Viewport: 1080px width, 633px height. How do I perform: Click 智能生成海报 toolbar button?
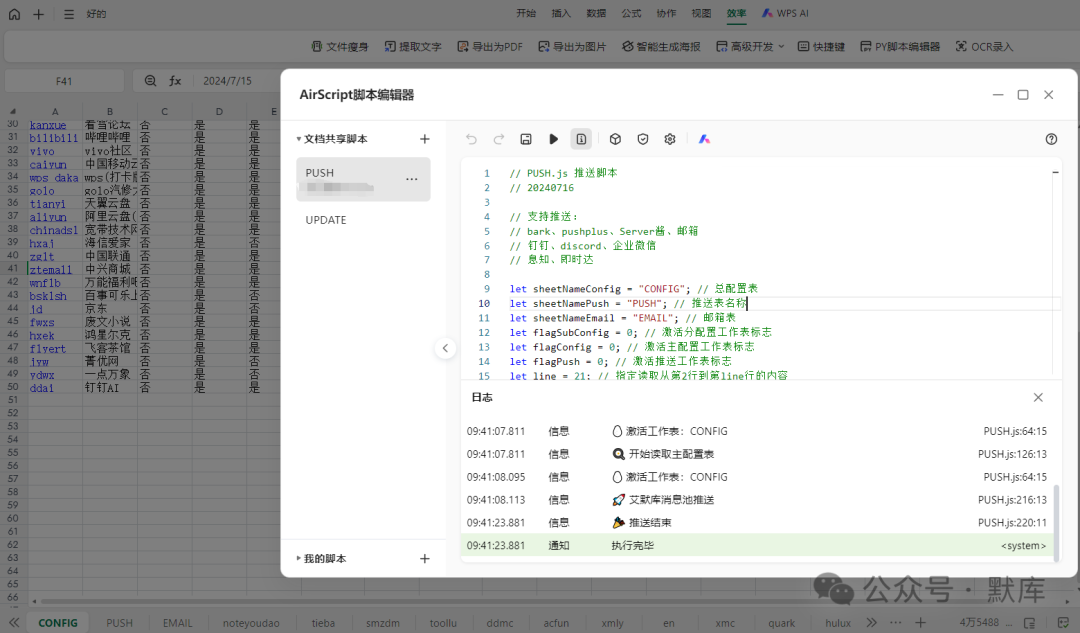click(661, 47)
